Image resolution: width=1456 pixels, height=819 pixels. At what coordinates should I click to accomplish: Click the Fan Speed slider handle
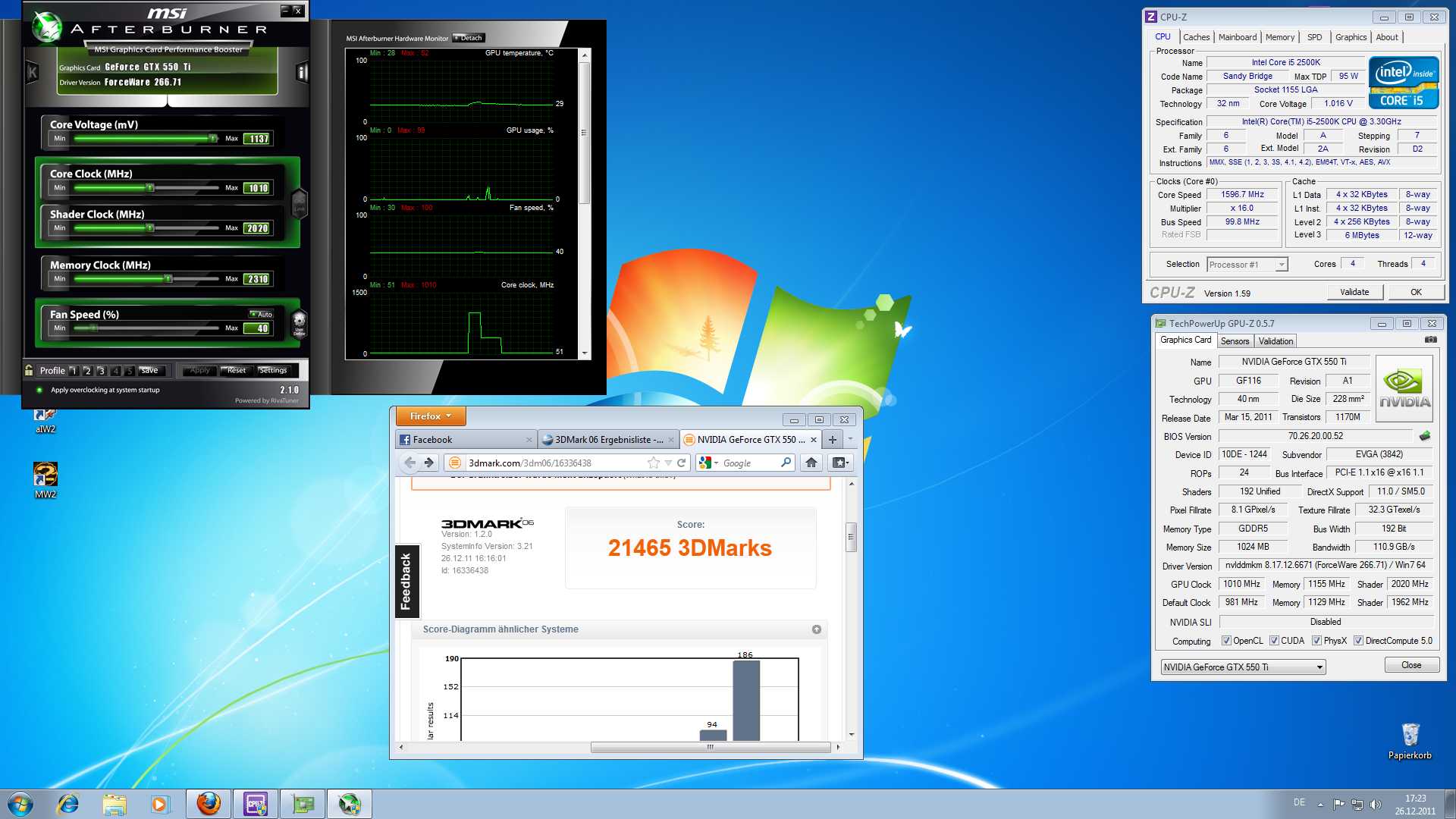[93, 328]
